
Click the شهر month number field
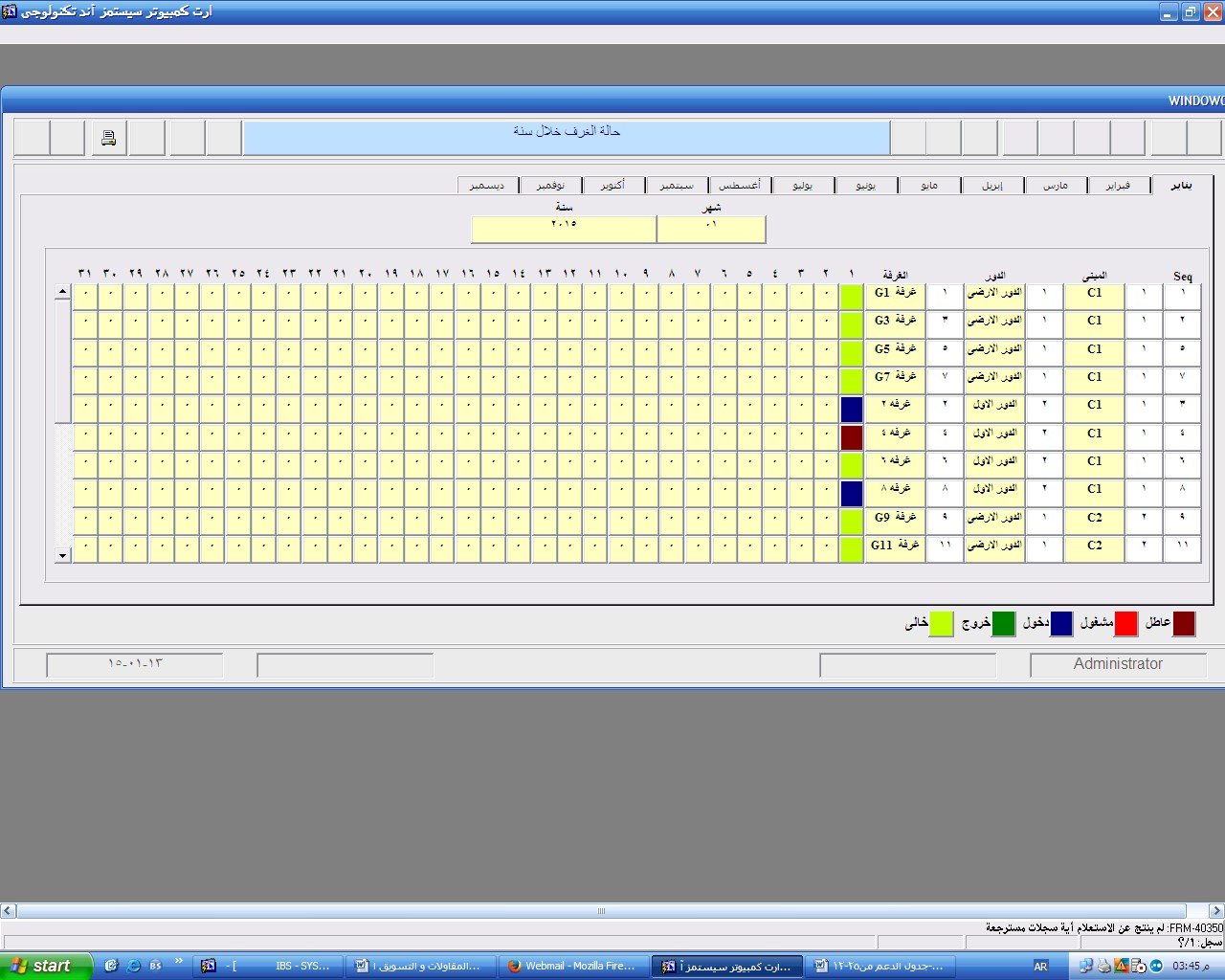pos(711,229)
